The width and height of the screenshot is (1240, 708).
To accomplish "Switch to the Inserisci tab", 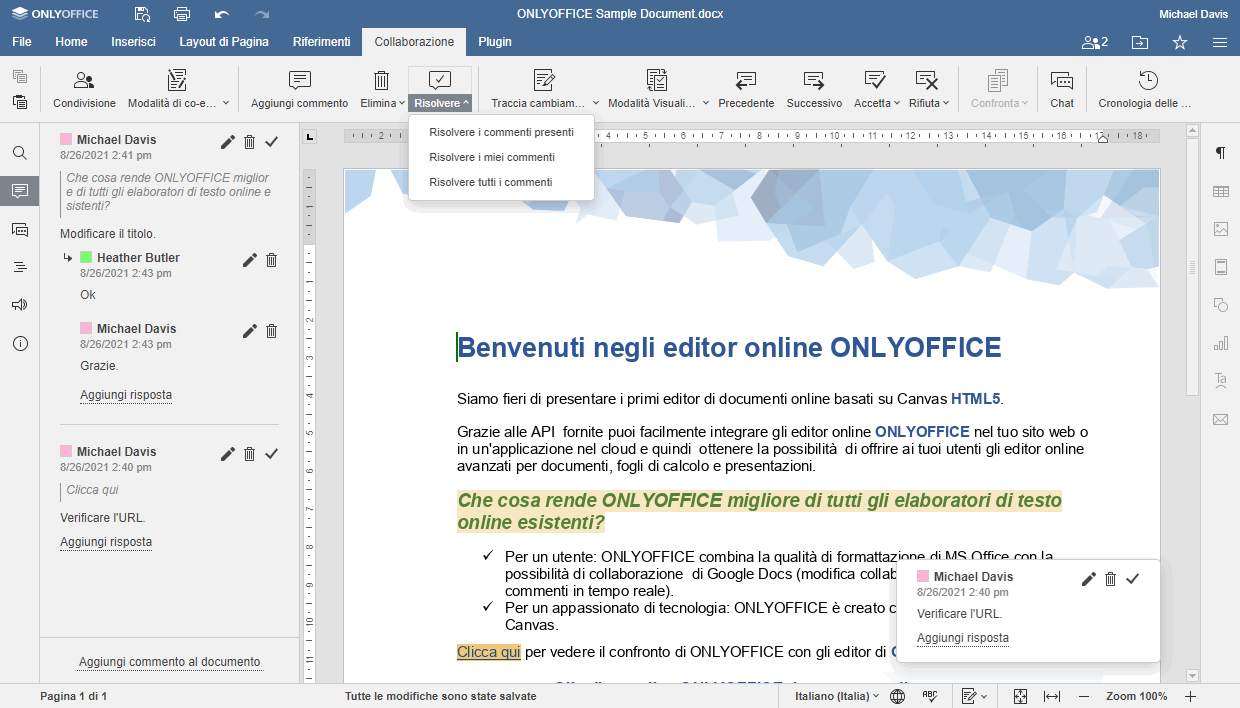I will (133, 42).
